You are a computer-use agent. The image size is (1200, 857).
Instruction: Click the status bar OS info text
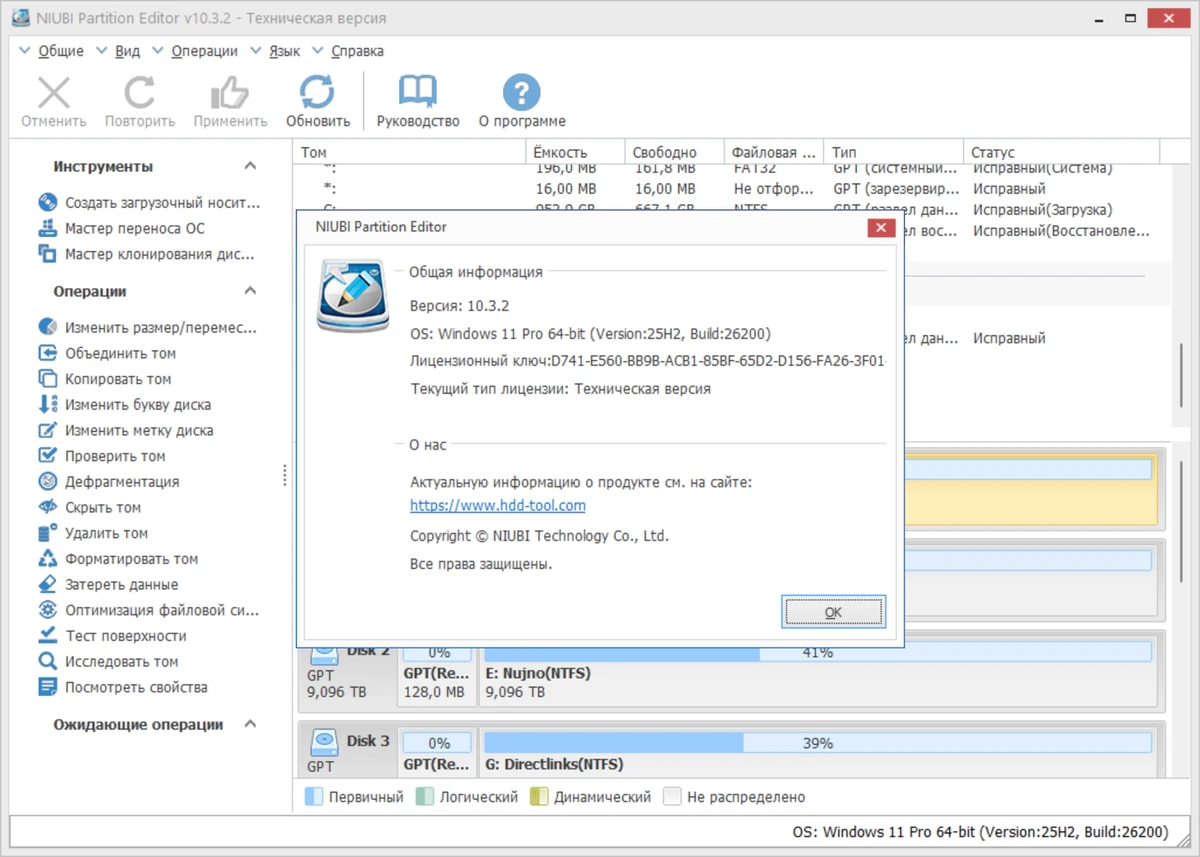[980, 832]
